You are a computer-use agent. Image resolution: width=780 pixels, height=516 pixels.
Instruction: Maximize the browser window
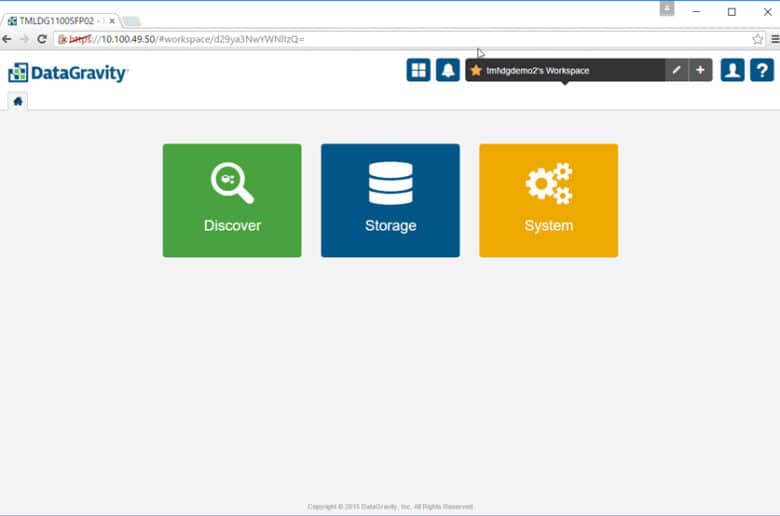(731, 11)
